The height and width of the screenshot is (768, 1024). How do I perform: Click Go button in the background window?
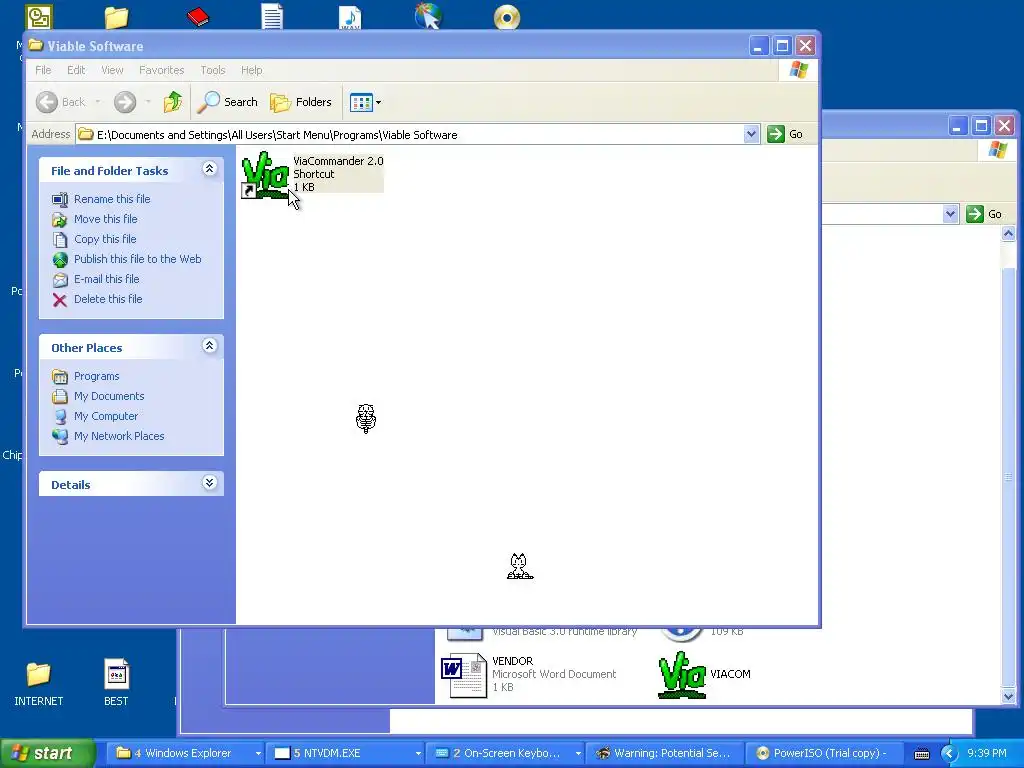click(985, 214)
